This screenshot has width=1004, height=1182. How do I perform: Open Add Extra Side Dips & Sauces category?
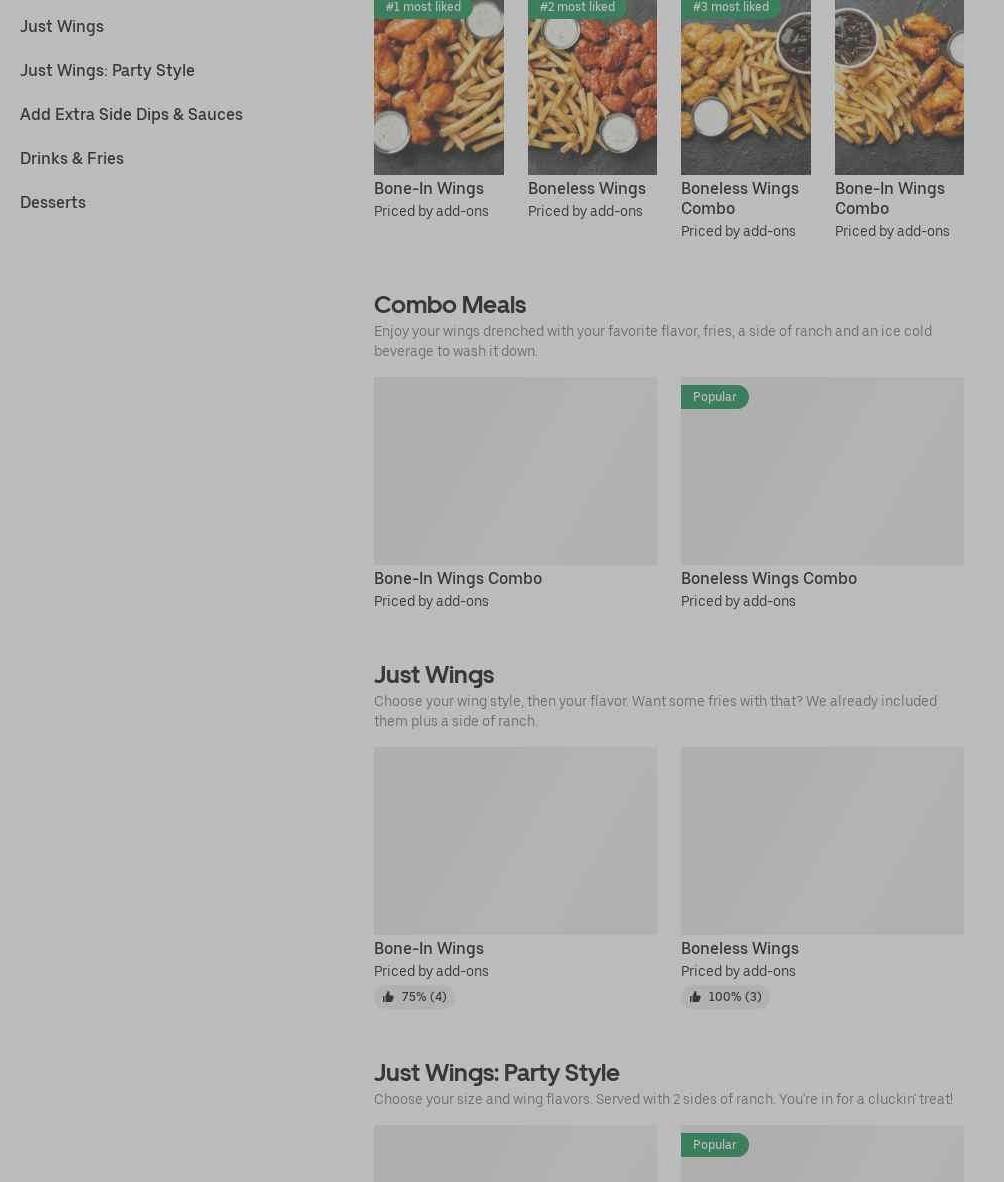131,115
